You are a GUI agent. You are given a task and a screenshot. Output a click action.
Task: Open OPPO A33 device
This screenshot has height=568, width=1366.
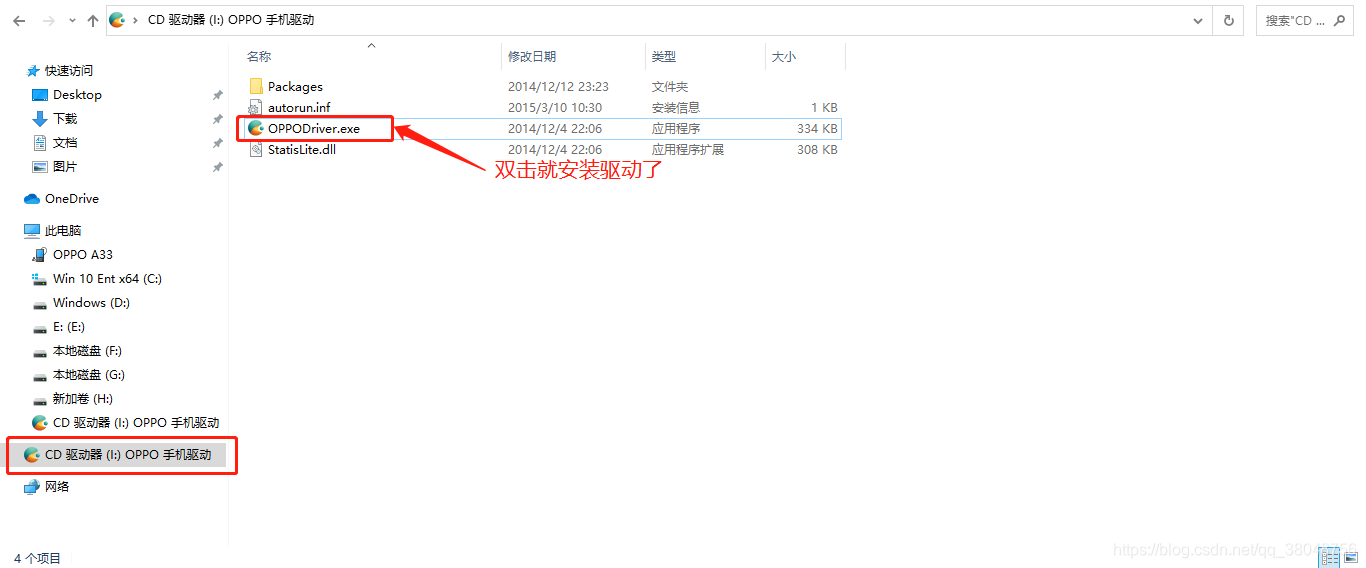(x=83, y=255)
